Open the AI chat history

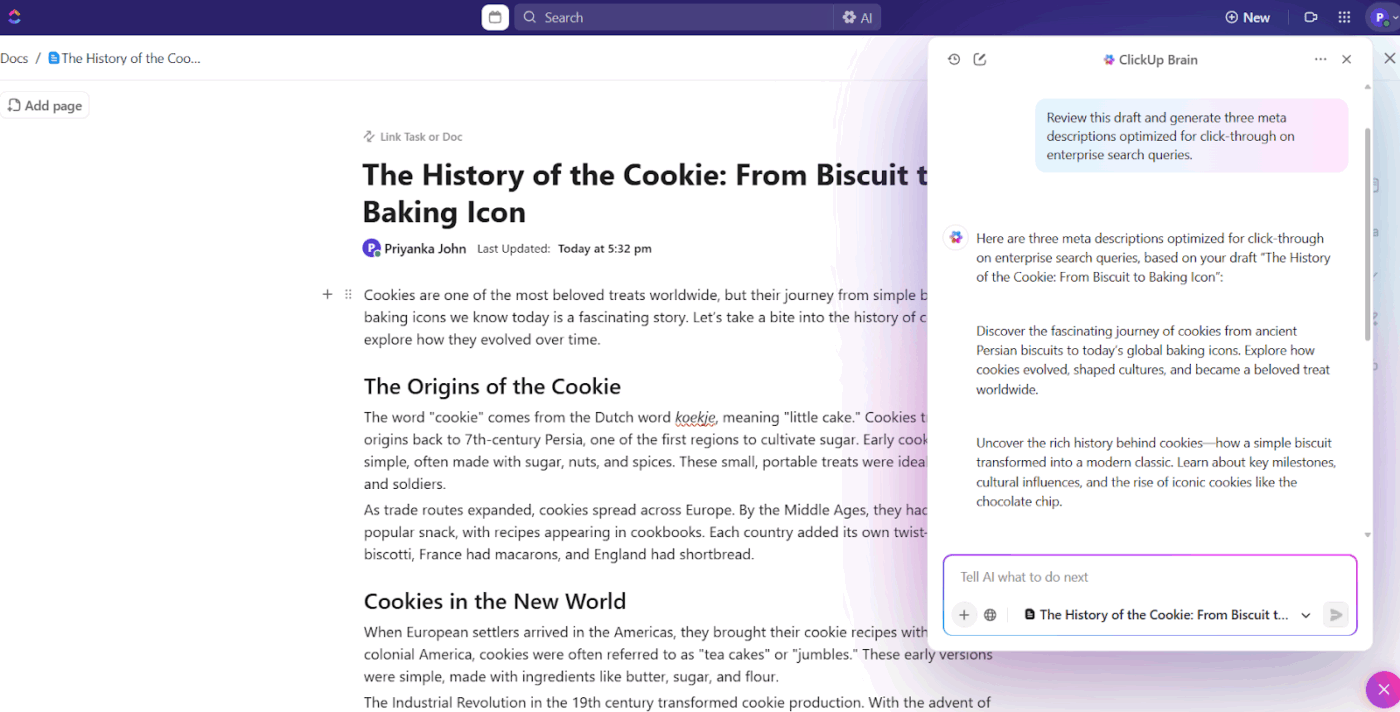pyautogui.click(x=953, y=59)
